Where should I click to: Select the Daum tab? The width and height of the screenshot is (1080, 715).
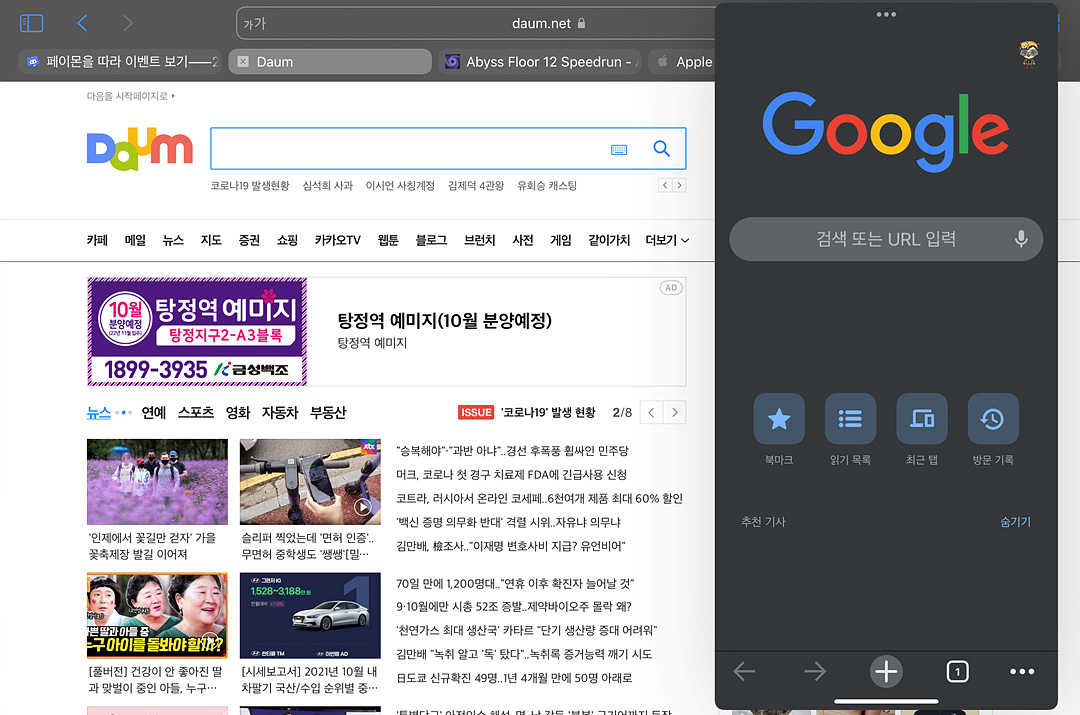[330, 61]
